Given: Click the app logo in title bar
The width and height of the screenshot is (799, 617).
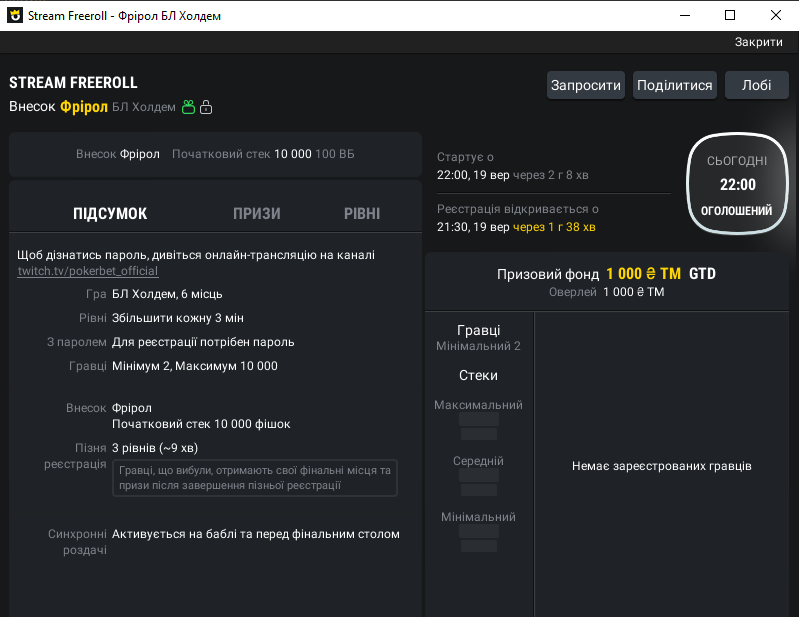Looking at the screenshot, I should tap(15, 16).
